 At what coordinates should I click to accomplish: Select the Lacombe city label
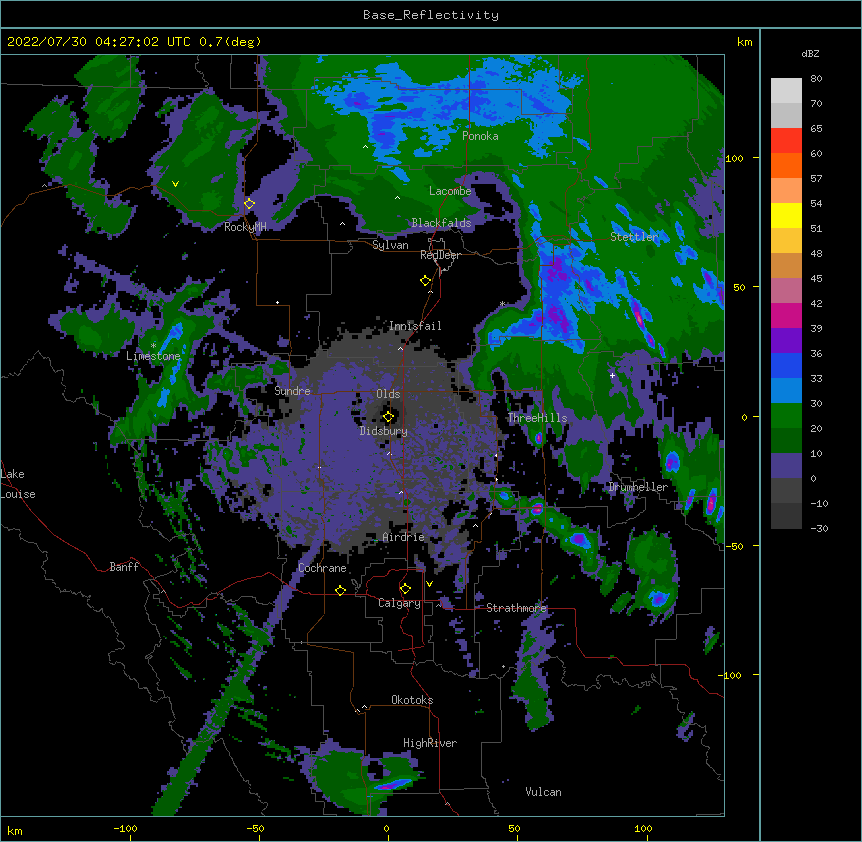[x=450, y=191]
